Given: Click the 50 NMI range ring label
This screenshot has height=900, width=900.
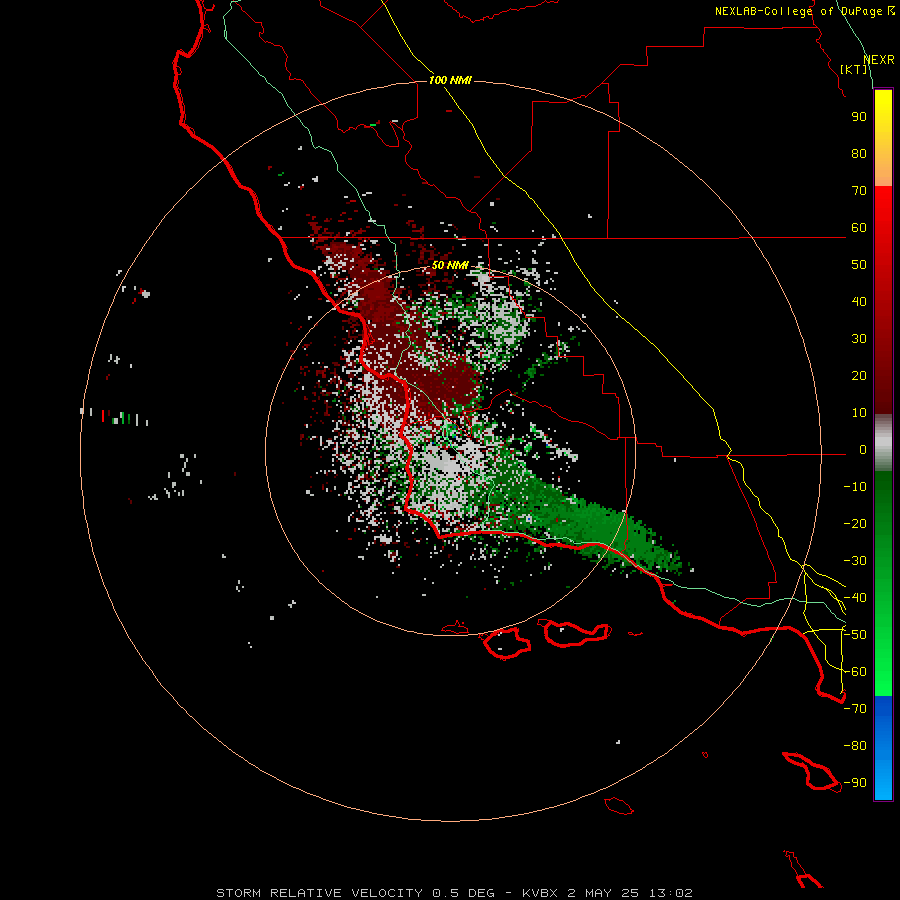Looking at the screenshot, I should pos(450,265).
